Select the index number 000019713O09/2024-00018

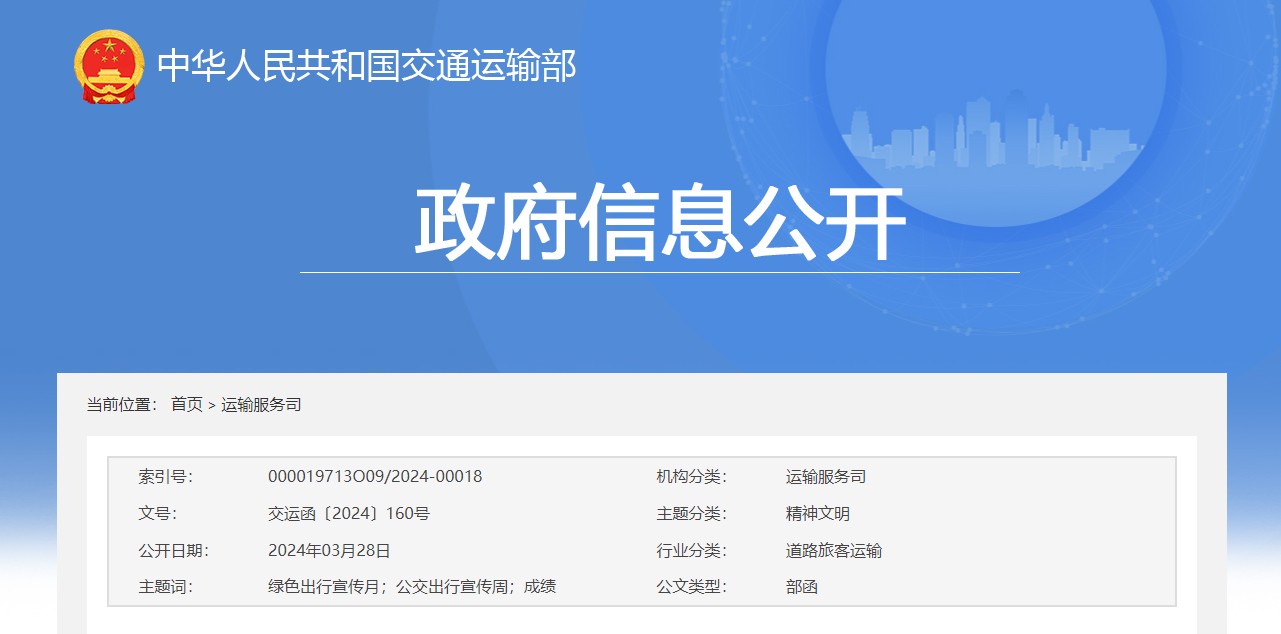[375, 476]
